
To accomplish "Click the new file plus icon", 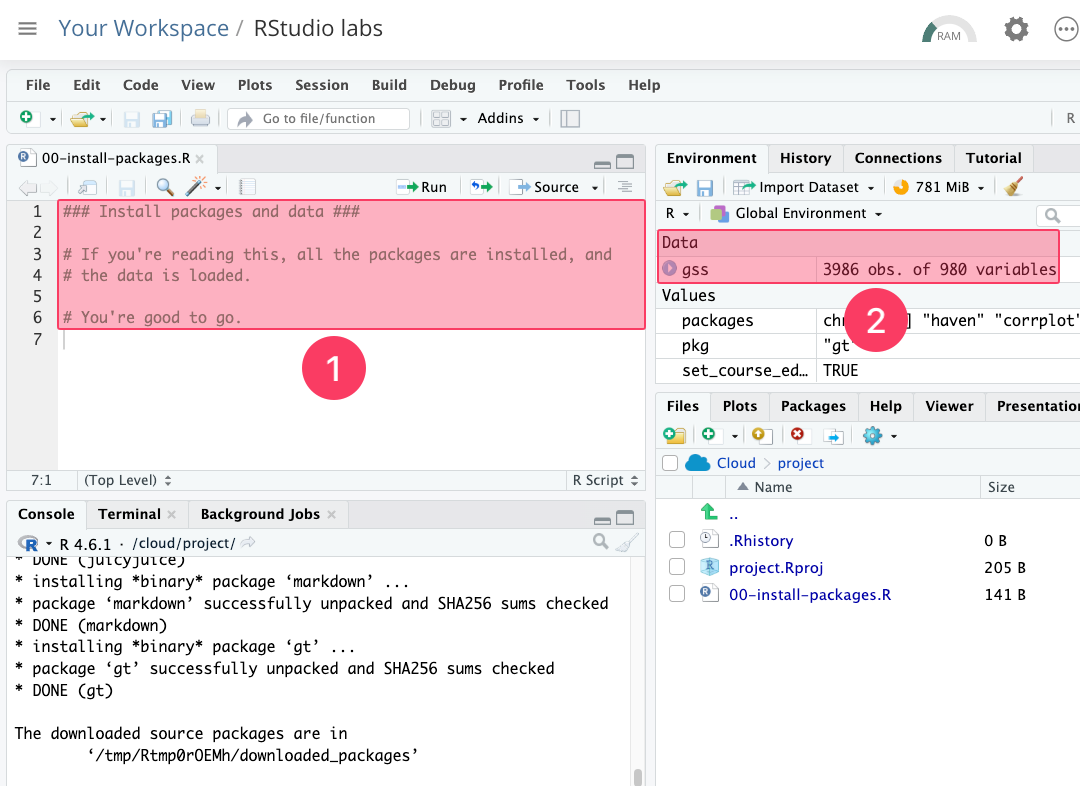I will [x=26, y=118].
